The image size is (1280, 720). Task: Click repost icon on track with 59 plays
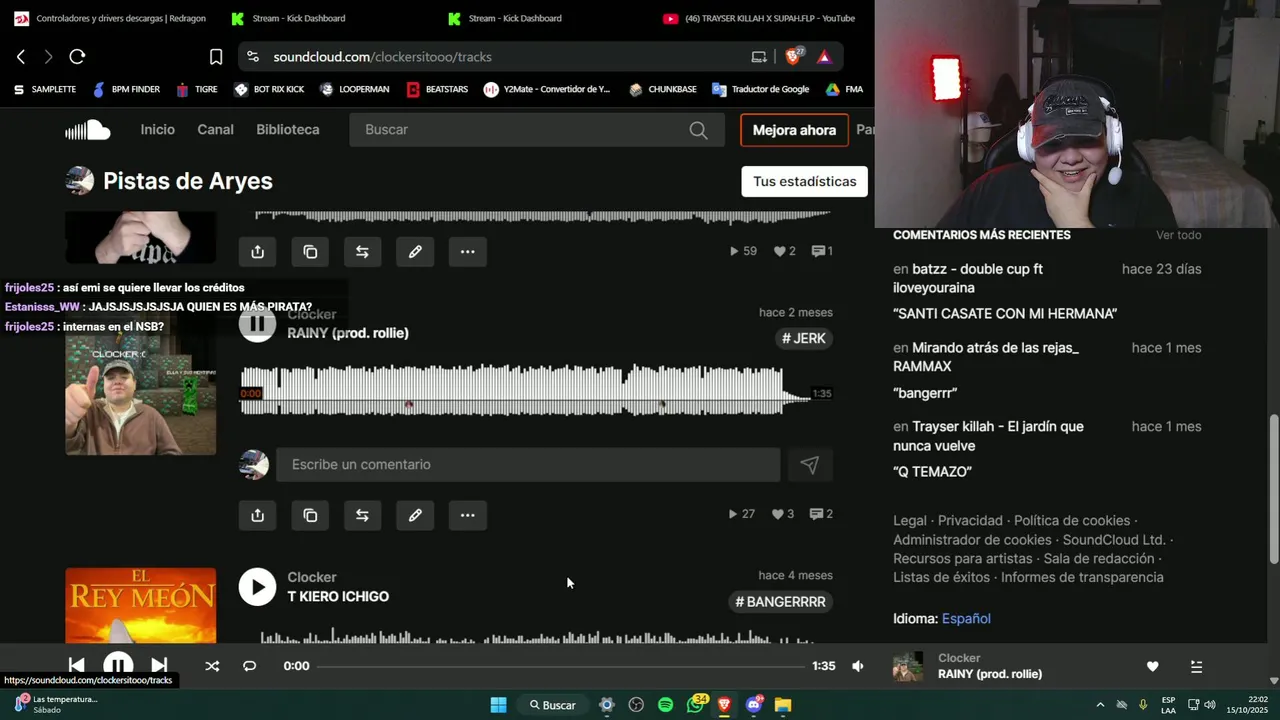coord(362,252)
